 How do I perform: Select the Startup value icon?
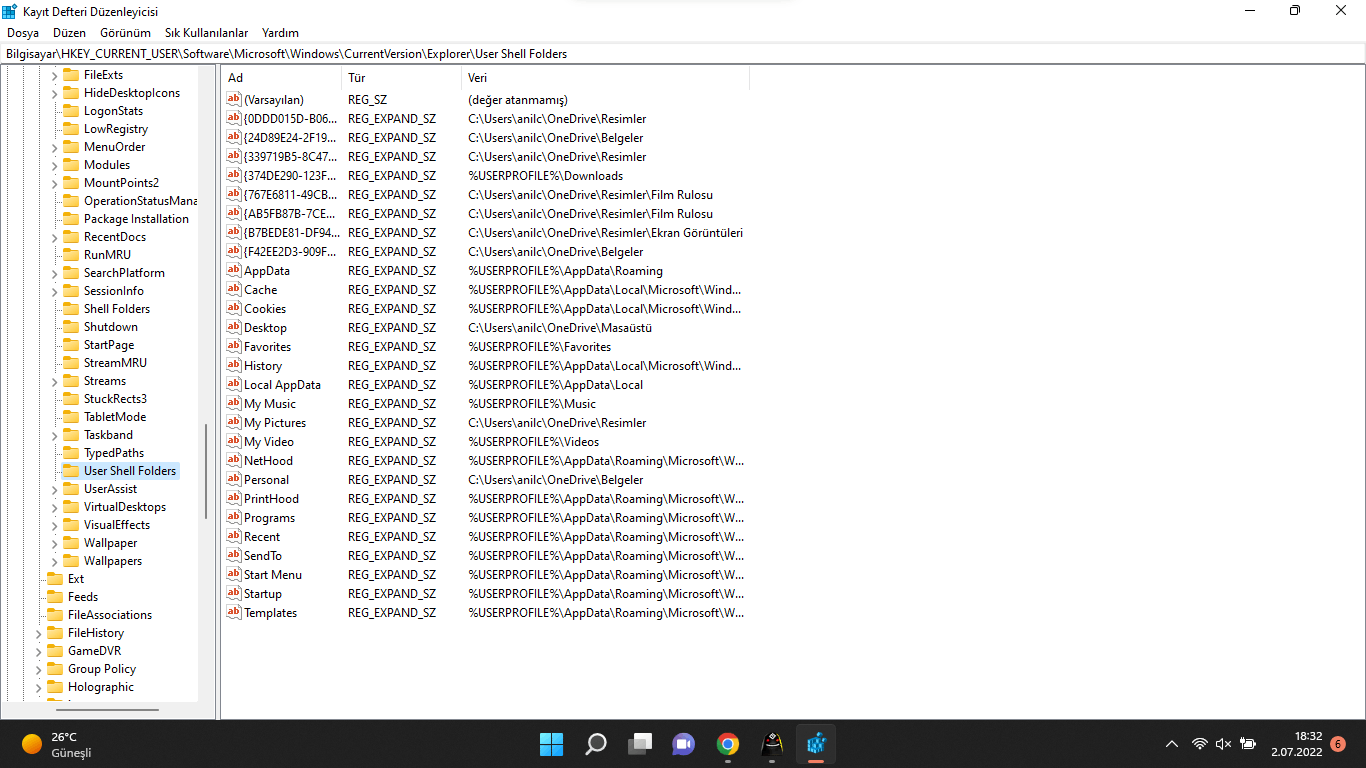(x=234, y=593)
